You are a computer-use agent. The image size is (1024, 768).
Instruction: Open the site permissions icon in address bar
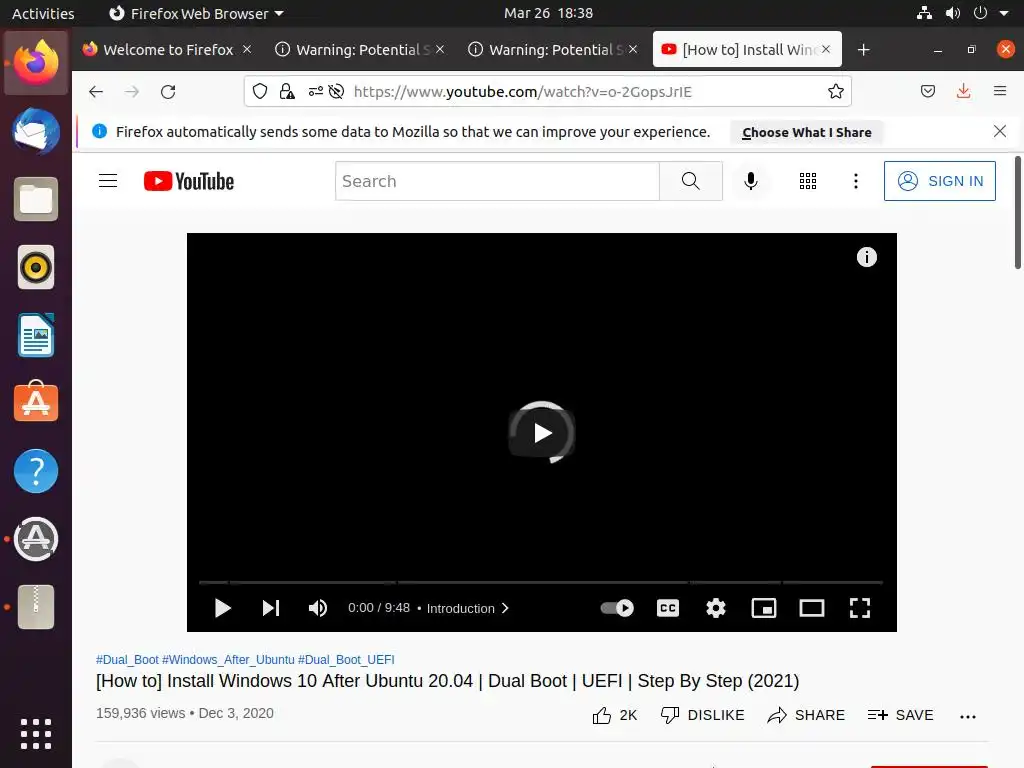pos(315,91)
